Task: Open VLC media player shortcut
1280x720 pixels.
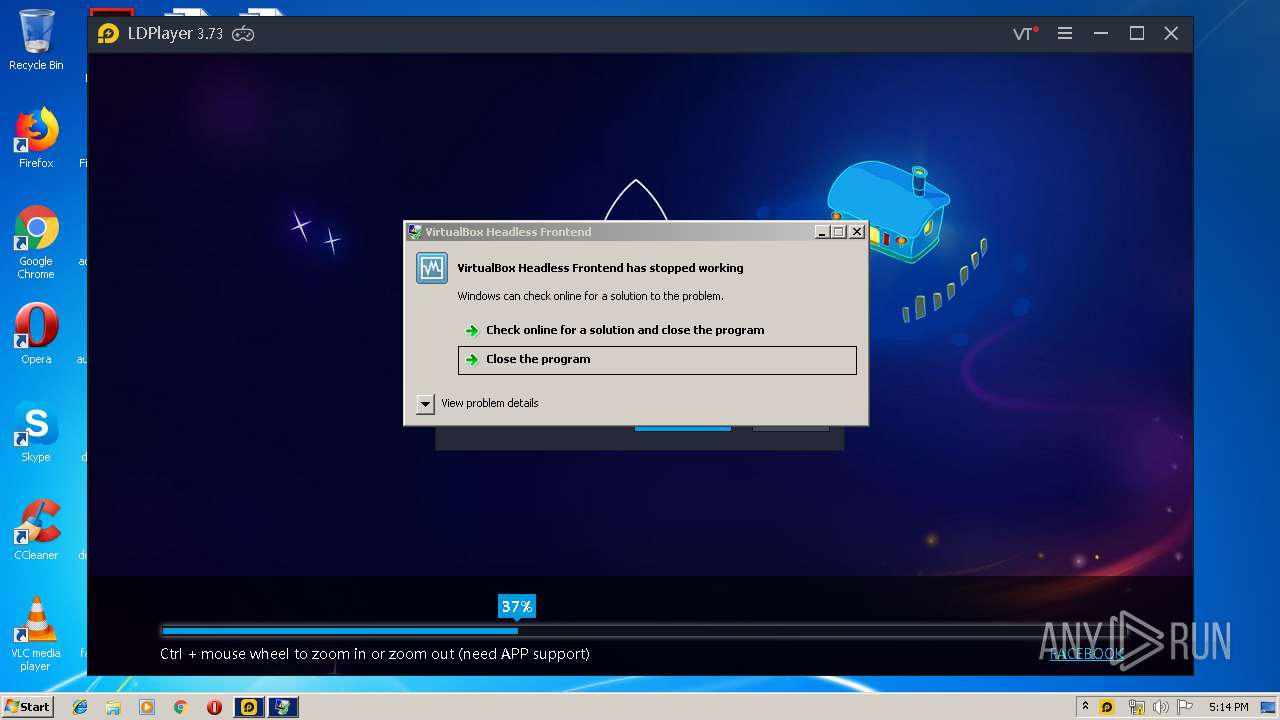Action: pos(36,634)
